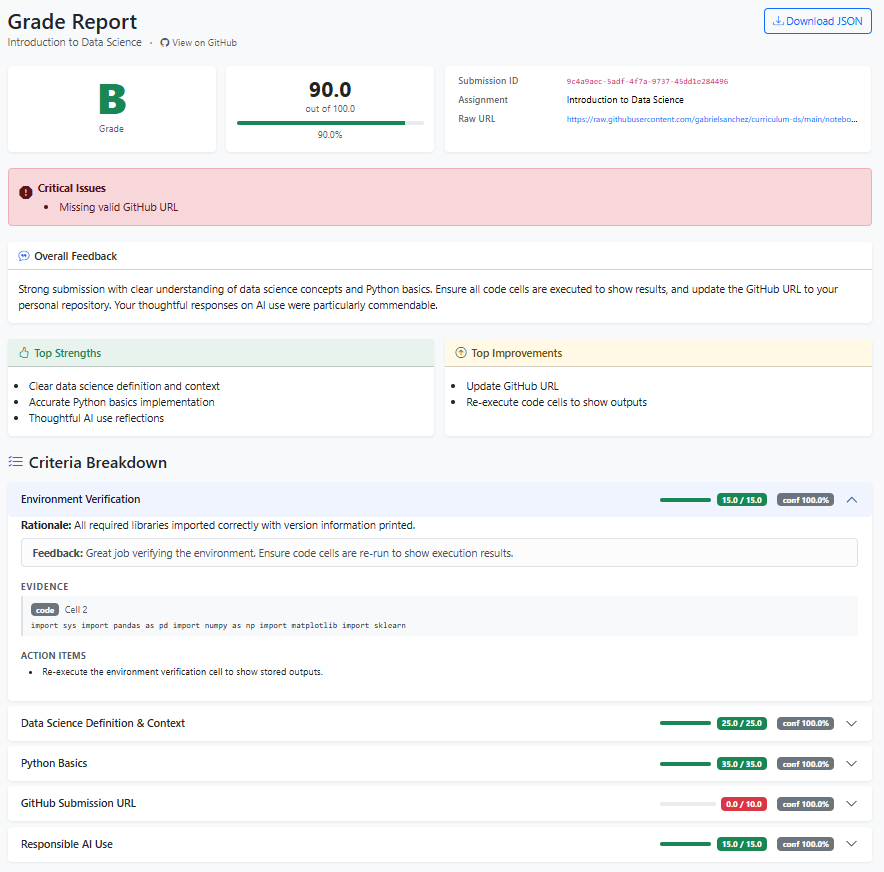Click the download icon on Download JSON
884x872 pixels.
[x=778, y=21]
